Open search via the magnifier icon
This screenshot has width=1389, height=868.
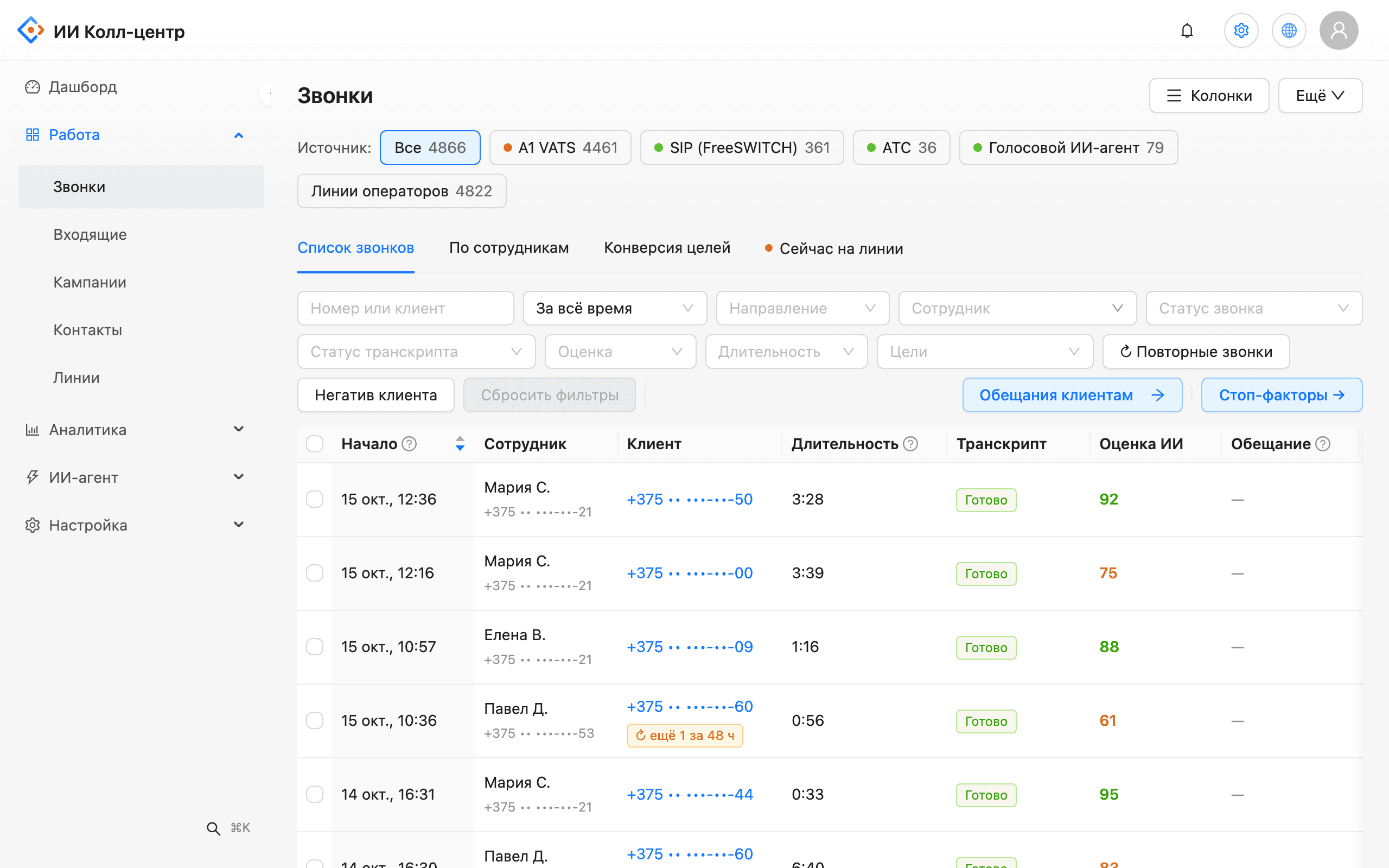(x=213, y=828)
